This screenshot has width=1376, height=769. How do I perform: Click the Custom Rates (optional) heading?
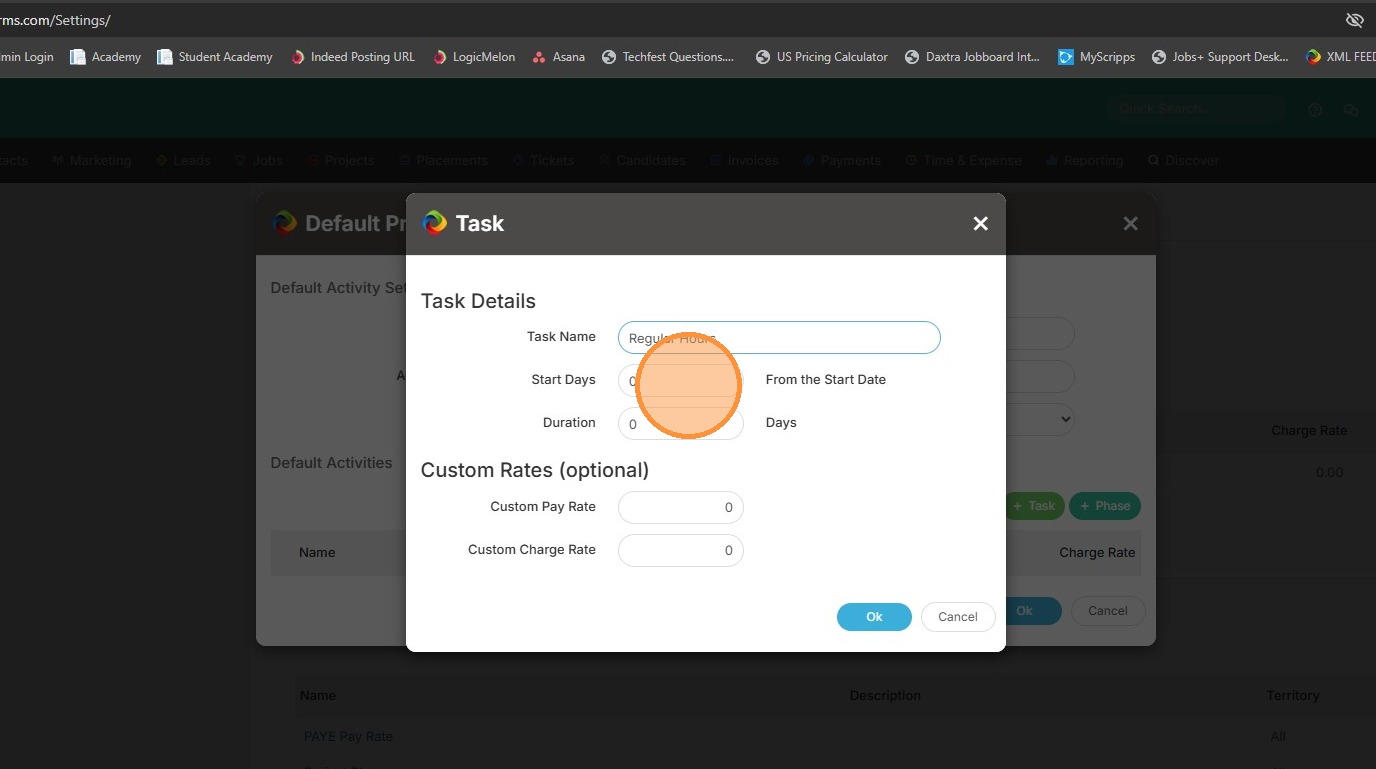pyautogui.click(x=535, y=470)
